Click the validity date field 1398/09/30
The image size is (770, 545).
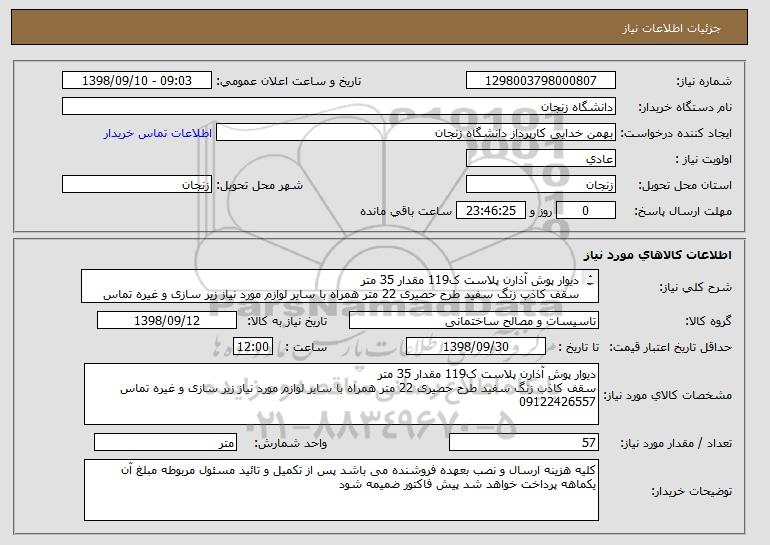coord(476,347)
